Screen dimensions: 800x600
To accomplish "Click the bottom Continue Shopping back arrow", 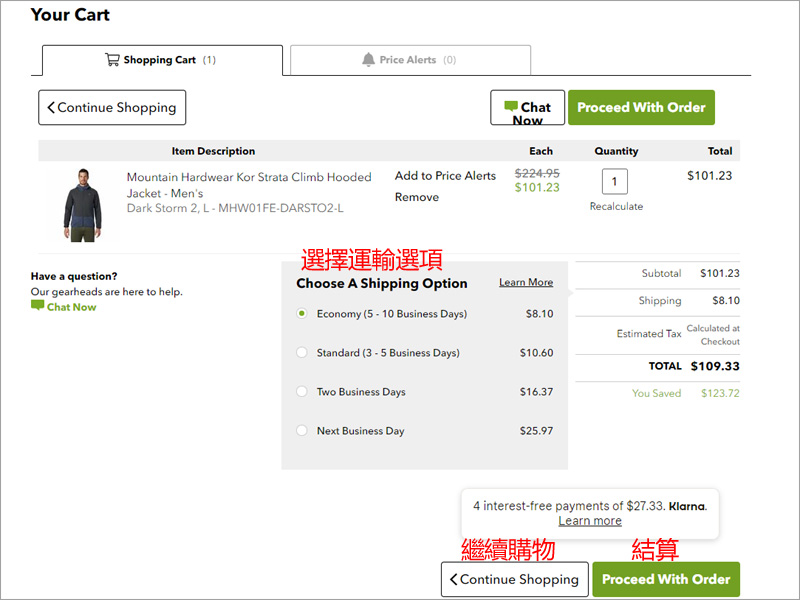I will coord(453,579).
